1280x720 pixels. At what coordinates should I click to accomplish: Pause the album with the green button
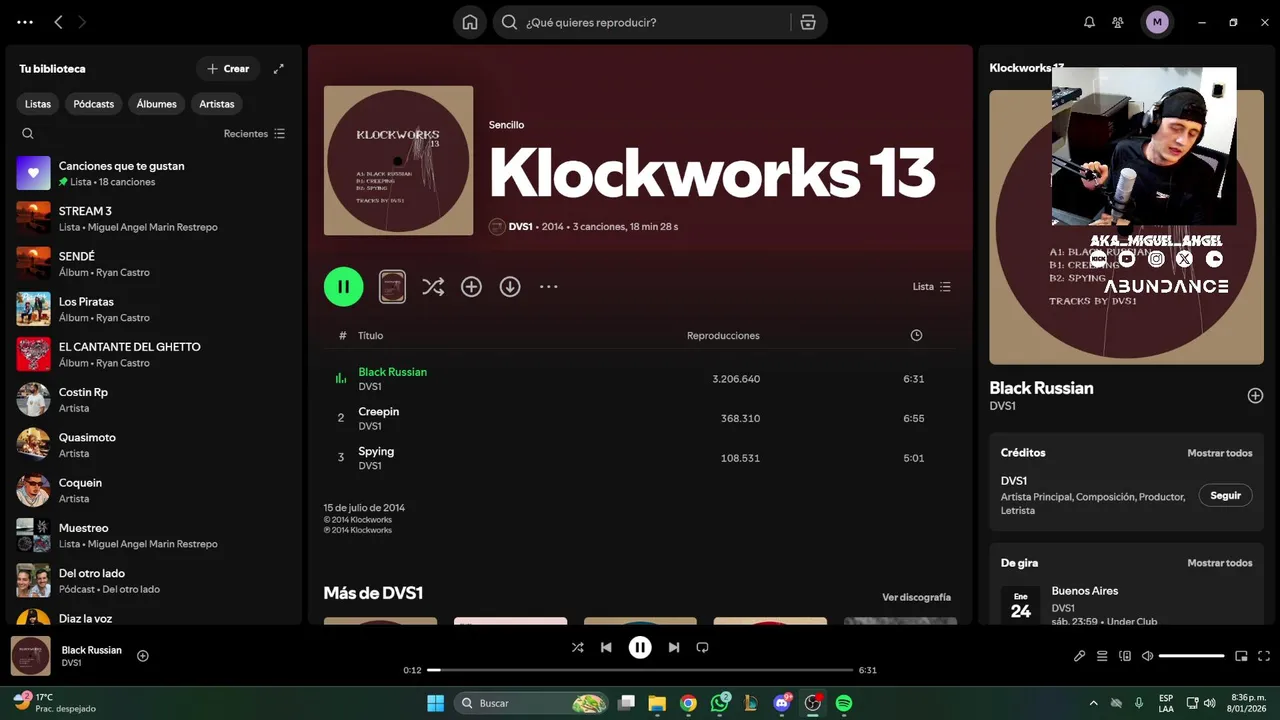pos(343,287)
